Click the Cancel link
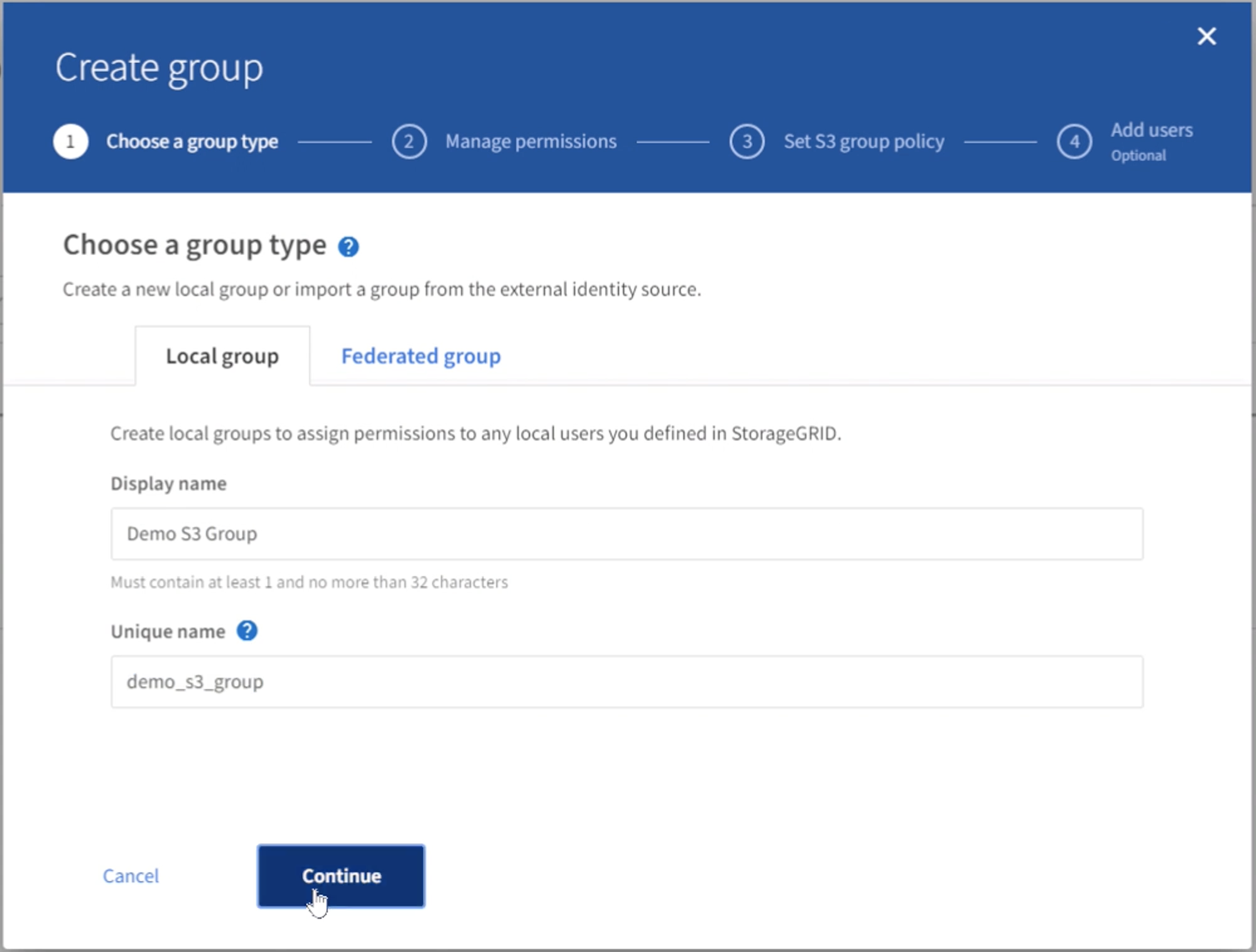Viewport: 1256px width, 952px height. [130, 875]
